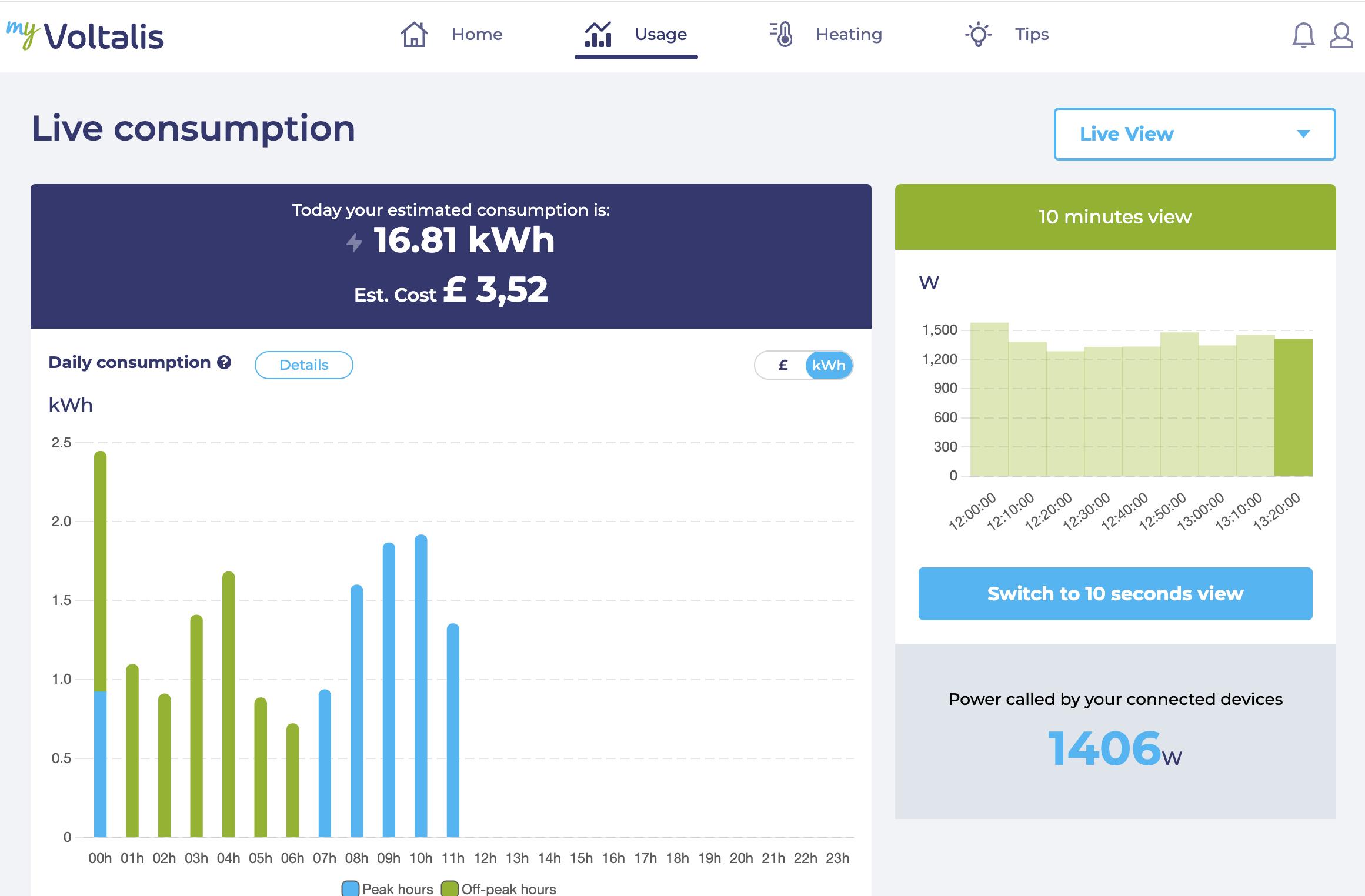This screenshot has width=1365, height=896.
Task: Select the kWh unit toggle
Action: (x=829, y=365)
